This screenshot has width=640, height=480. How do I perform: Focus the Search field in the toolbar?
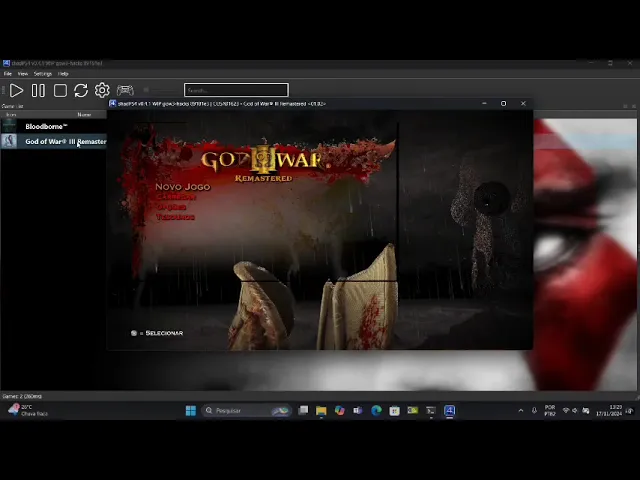[236, 90]
